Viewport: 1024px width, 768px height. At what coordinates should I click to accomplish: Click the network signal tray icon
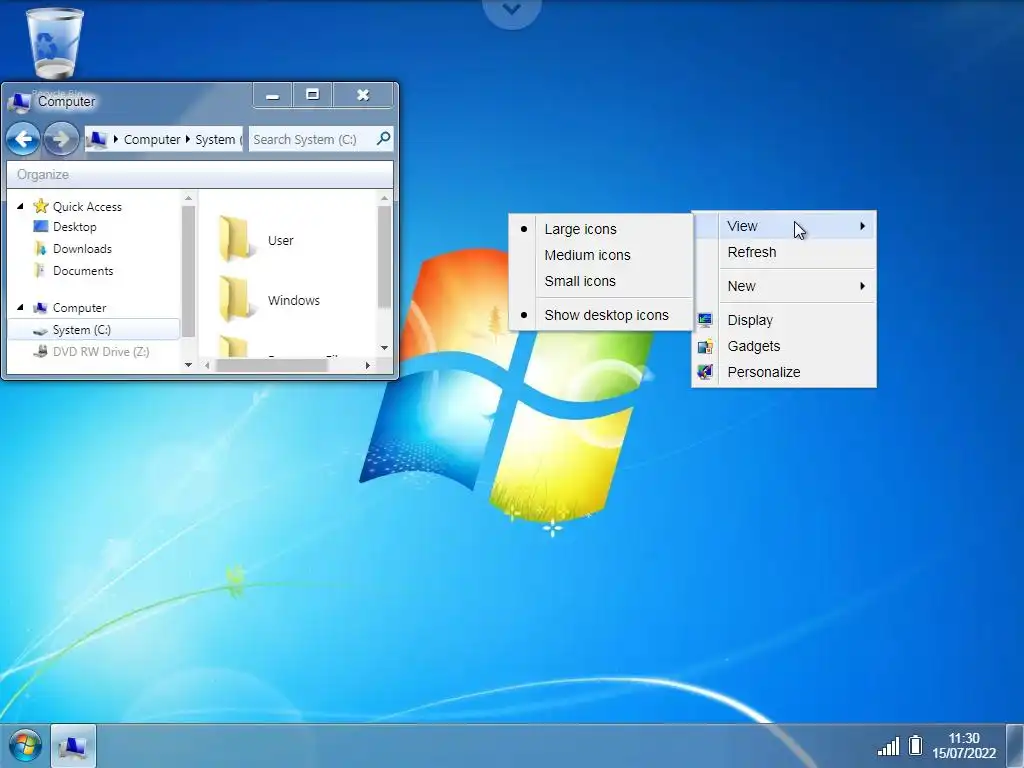click(888, 746)
